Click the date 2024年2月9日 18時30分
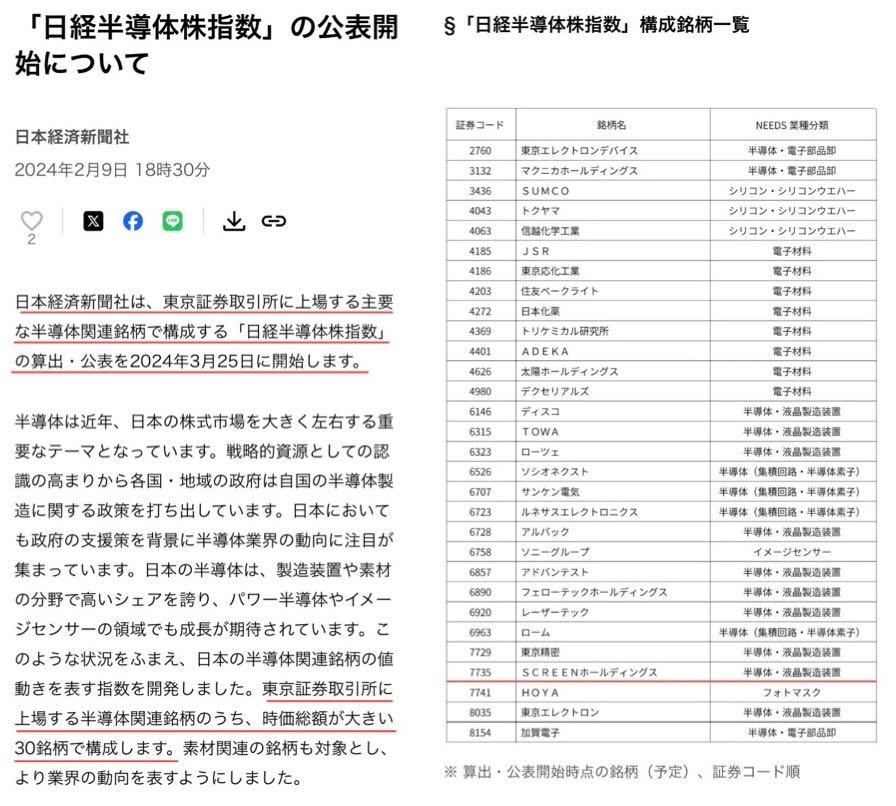 pos(112,170)
